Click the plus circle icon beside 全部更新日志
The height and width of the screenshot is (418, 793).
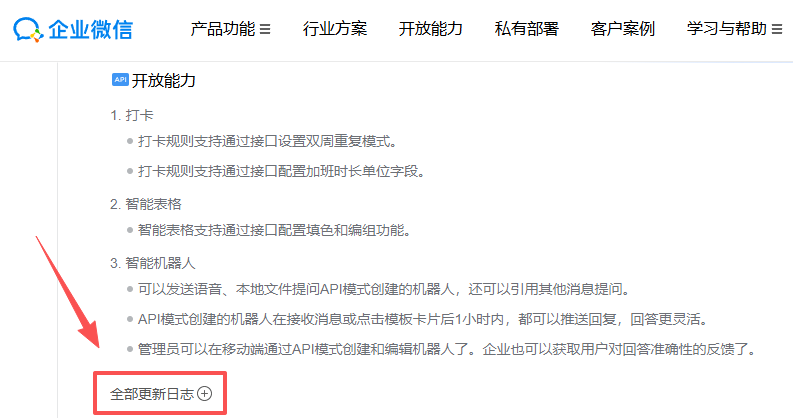(x=204, y=394)
